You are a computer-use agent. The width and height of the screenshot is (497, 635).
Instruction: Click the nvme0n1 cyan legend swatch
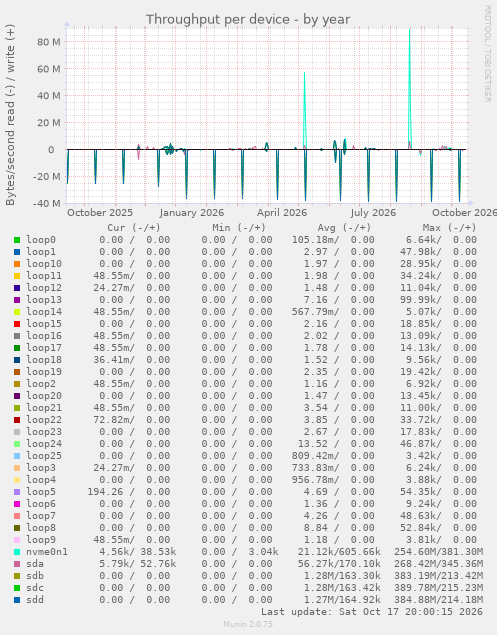pyautogui.click(x=17, y=552)
